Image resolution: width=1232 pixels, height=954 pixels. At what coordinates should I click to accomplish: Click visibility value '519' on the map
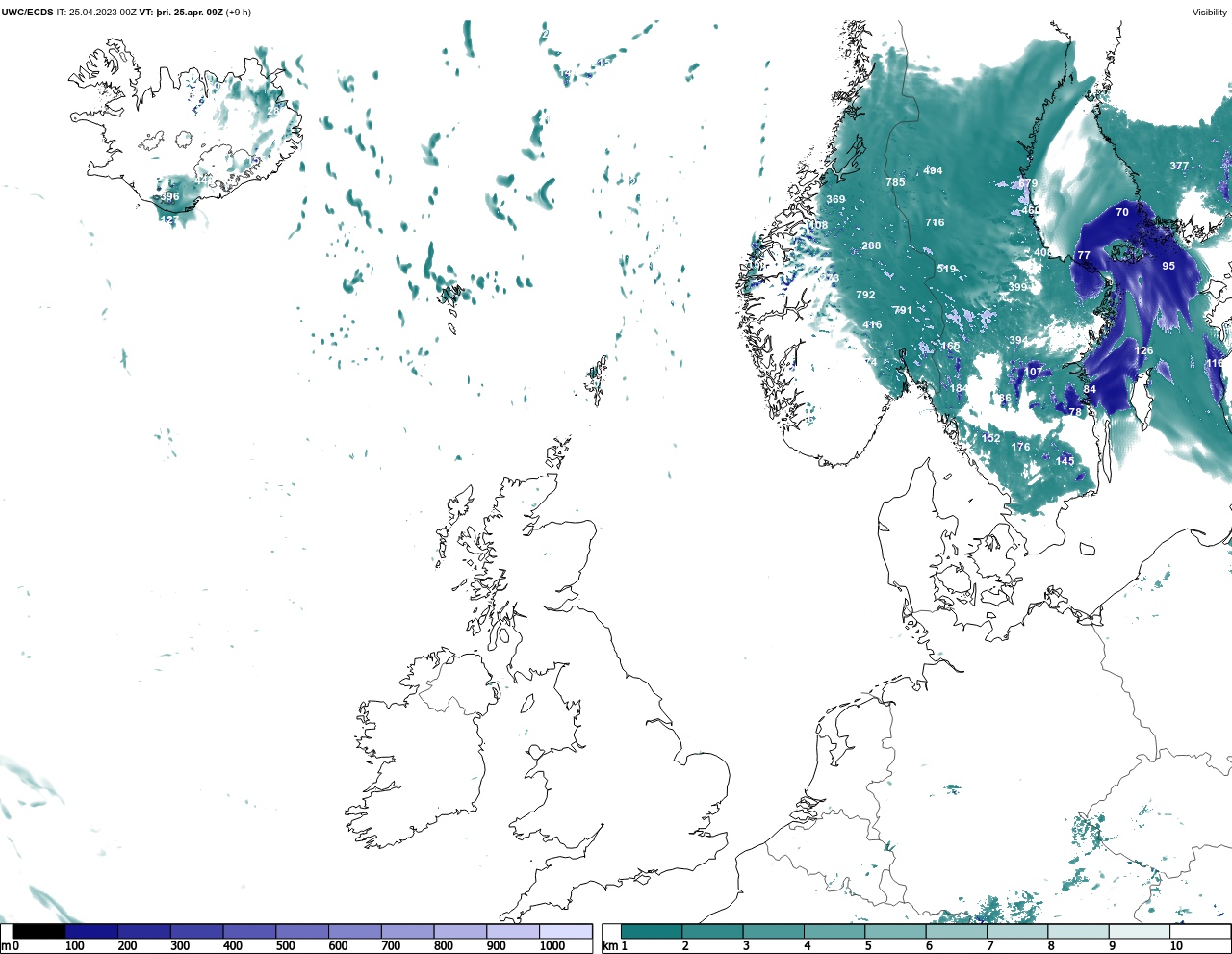[x=946, y=270]
